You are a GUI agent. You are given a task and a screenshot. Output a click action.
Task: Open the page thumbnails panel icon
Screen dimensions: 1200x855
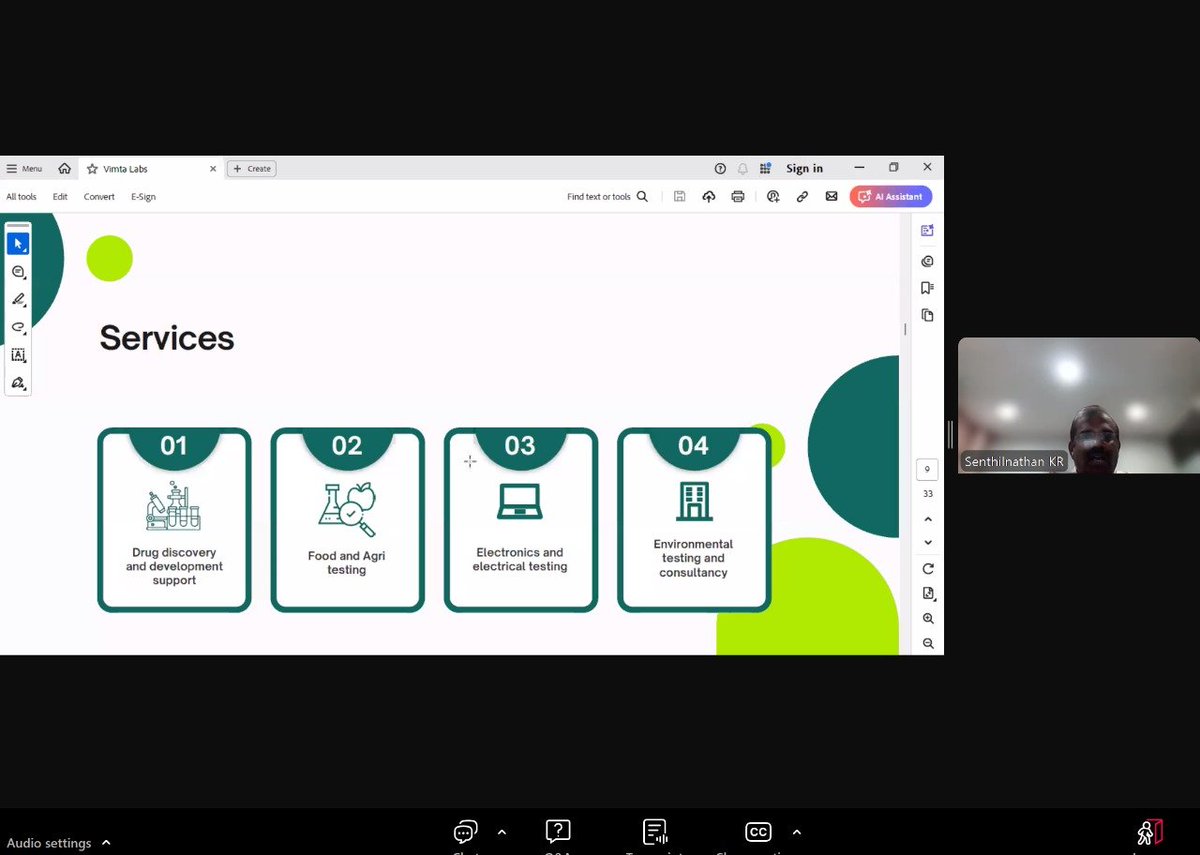tap(928, 315)
